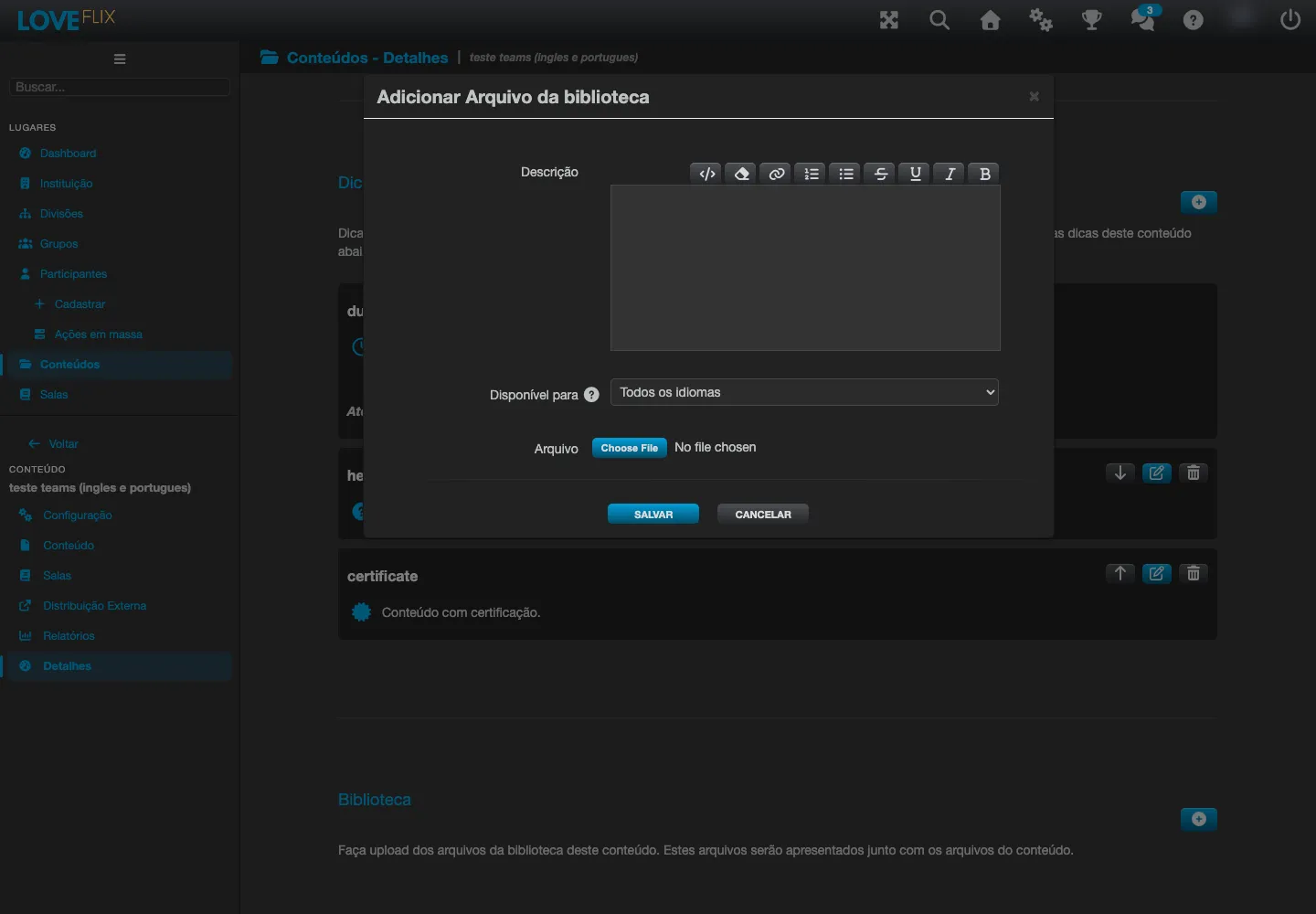Insert an ordered numbered list

point(812,174)
